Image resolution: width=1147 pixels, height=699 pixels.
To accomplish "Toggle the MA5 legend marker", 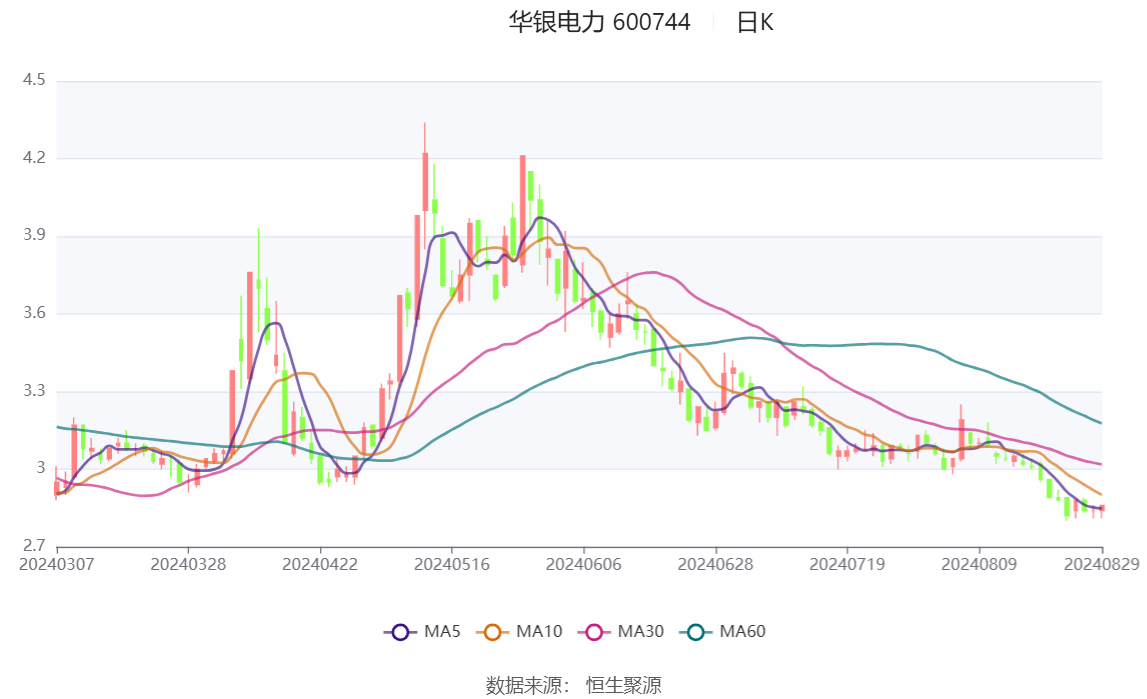I will click(x=400, y=632).
